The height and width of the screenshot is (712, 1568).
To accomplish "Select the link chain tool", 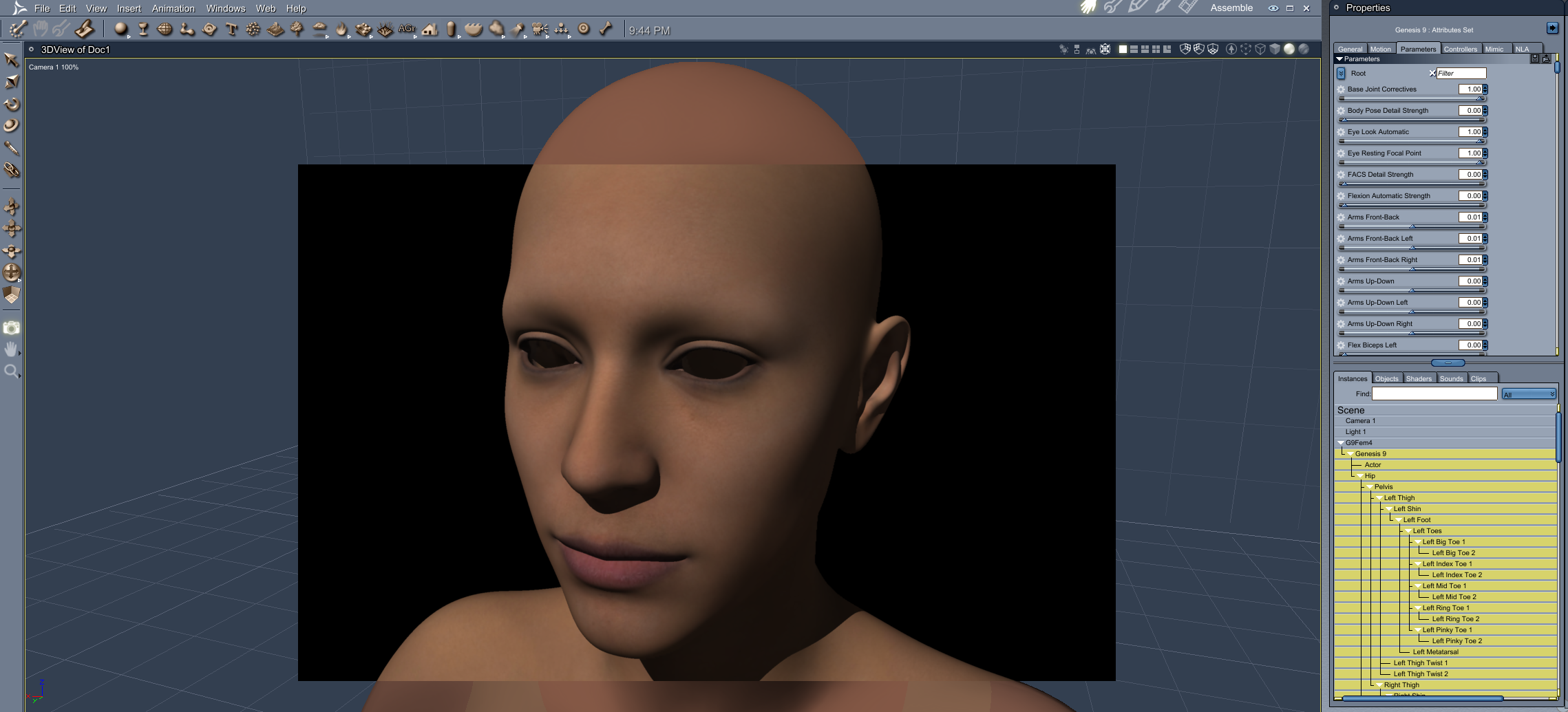I will pos(12,170).
